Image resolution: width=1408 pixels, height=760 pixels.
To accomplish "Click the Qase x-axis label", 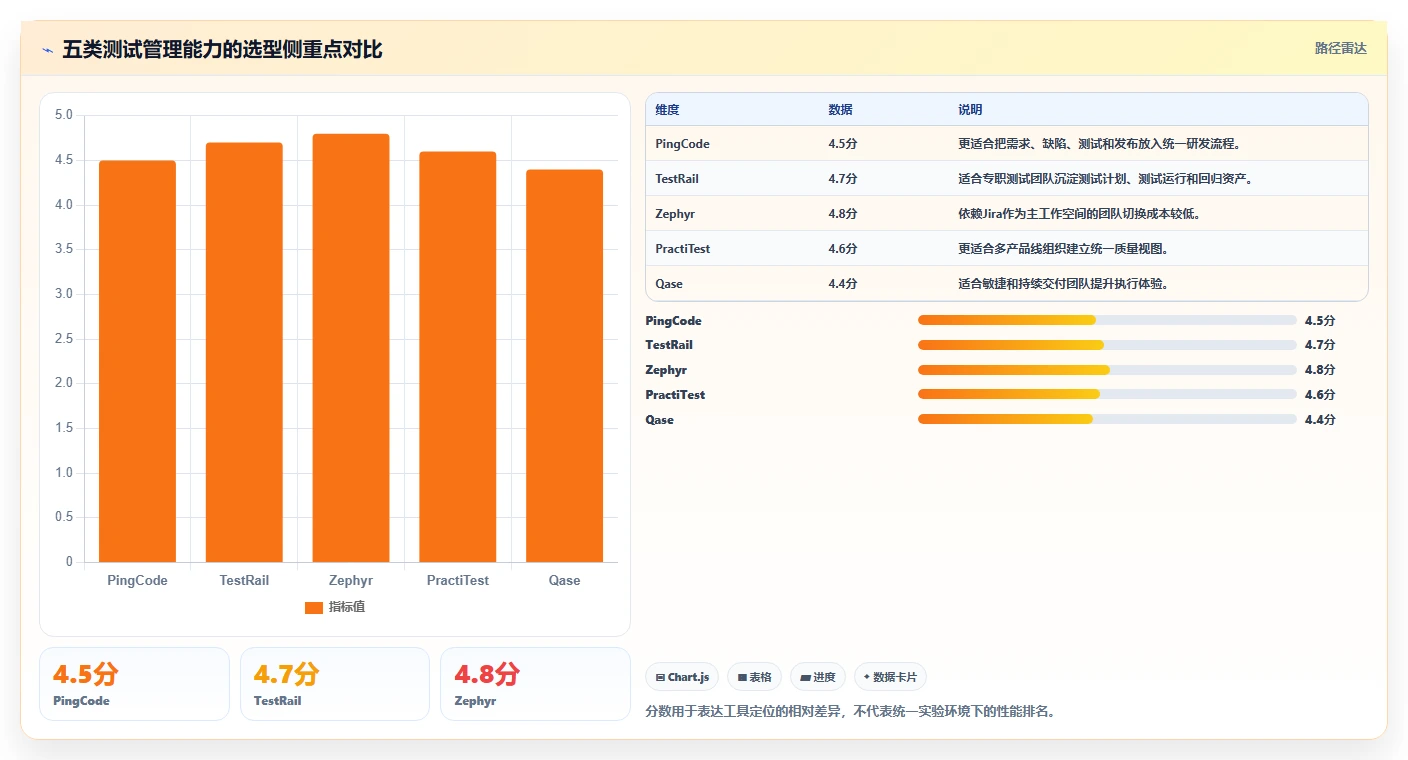I will coord(564,581).
